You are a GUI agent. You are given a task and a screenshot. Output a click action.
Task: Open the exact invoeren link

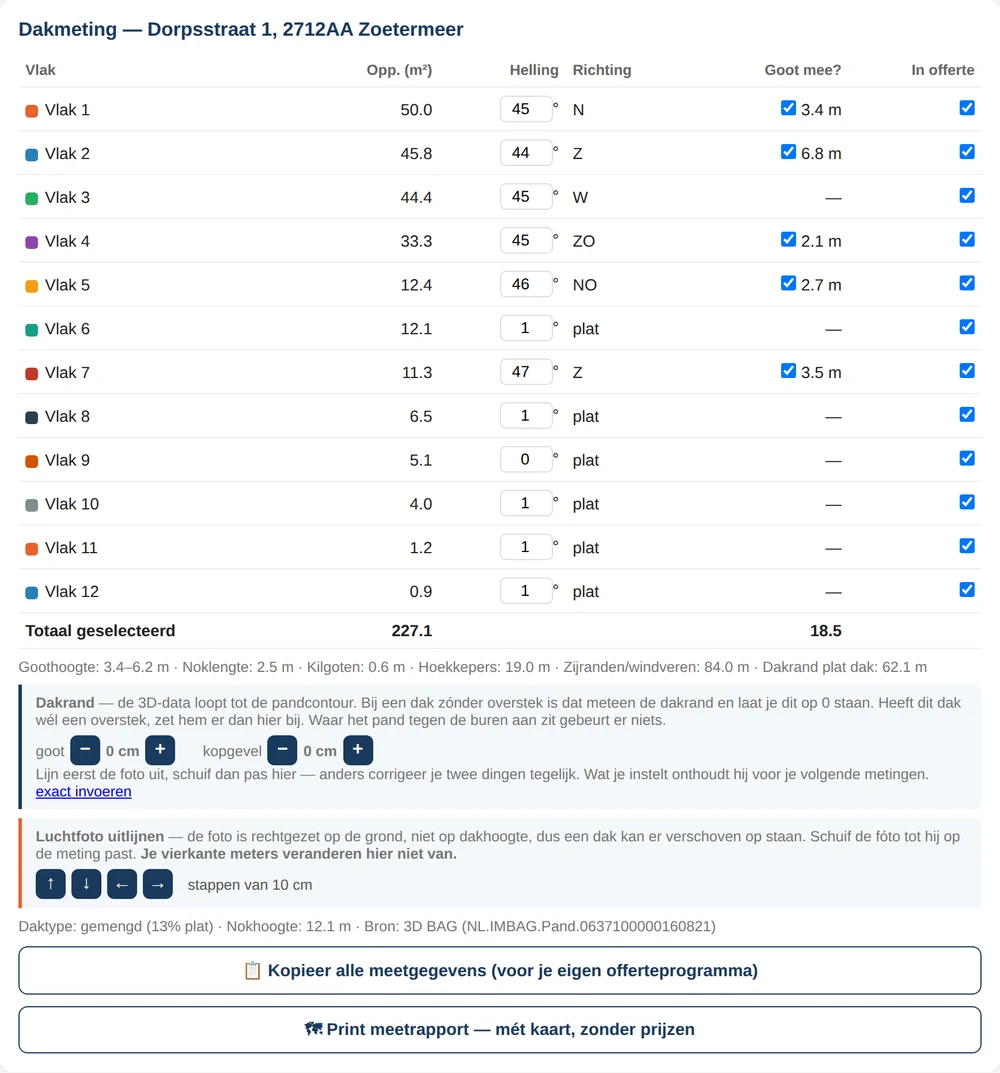(84, 792)
